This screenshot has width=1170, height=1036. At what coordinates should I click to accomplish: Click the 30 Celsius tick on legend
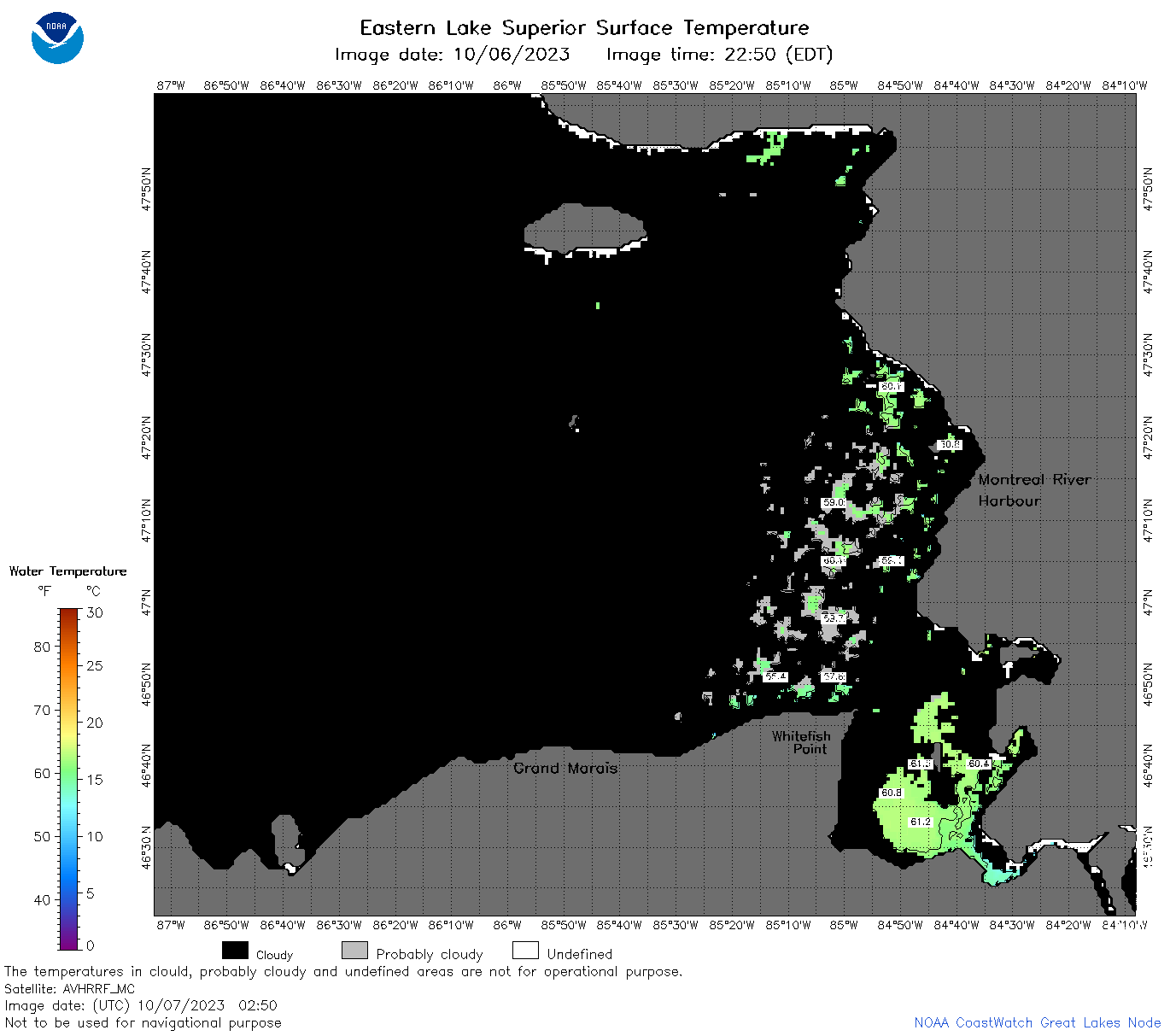(x=95, y=612)
